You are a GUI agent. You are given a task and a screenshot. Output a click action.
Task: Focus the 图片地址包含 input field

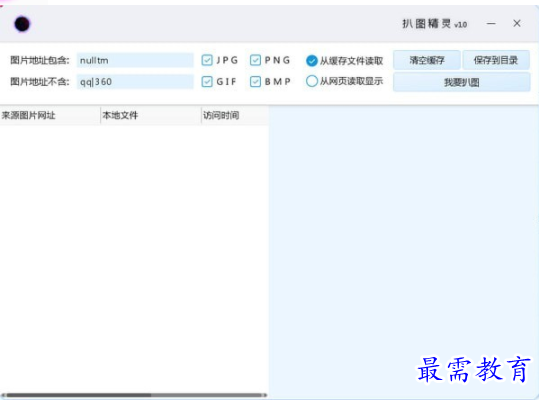135,60
